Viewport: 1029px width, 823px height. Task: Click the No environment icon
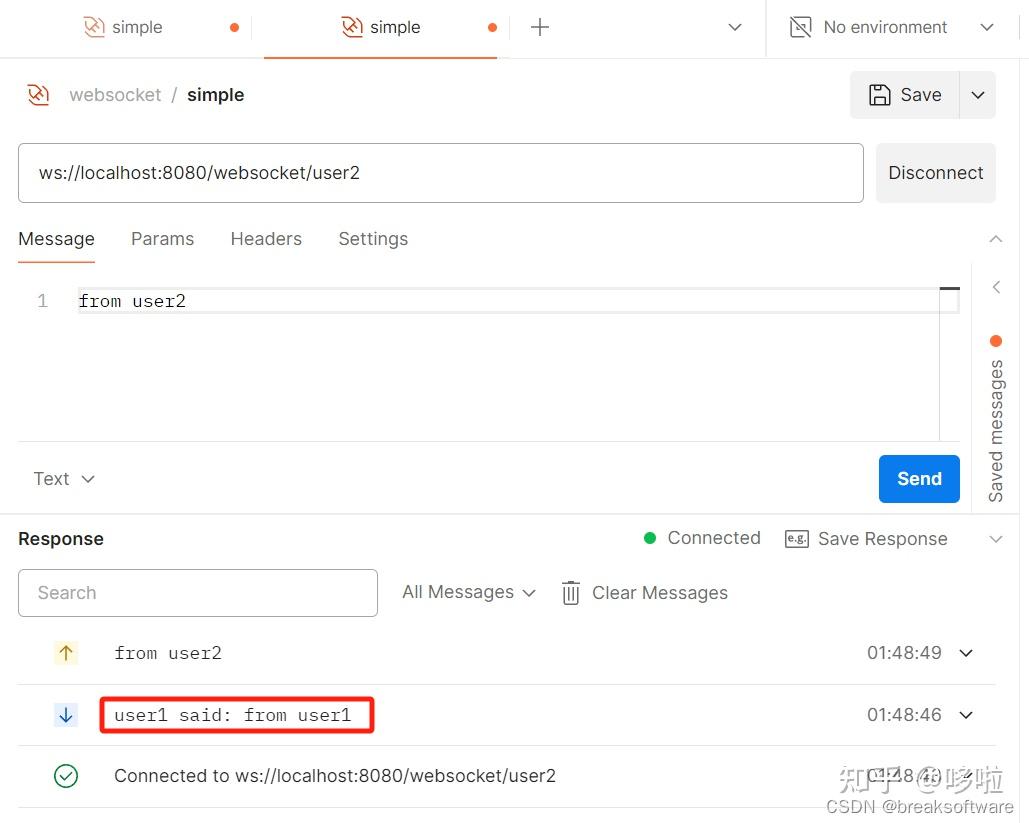point(800,27)
